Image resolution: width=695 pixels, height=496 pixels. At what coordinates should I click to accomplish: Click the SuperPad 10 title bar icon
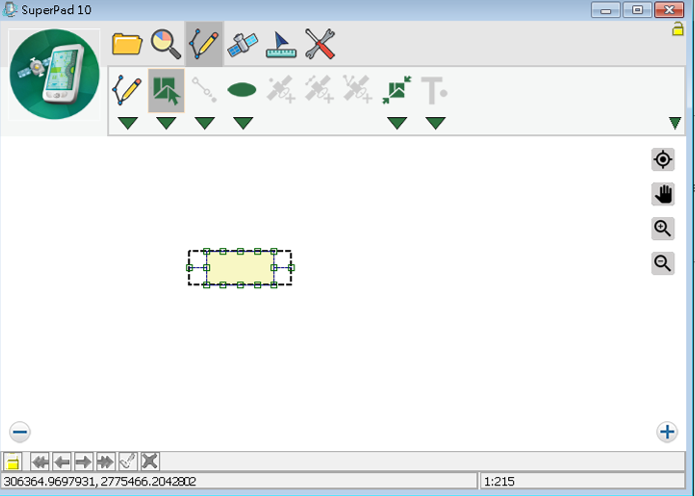[10, 9]
